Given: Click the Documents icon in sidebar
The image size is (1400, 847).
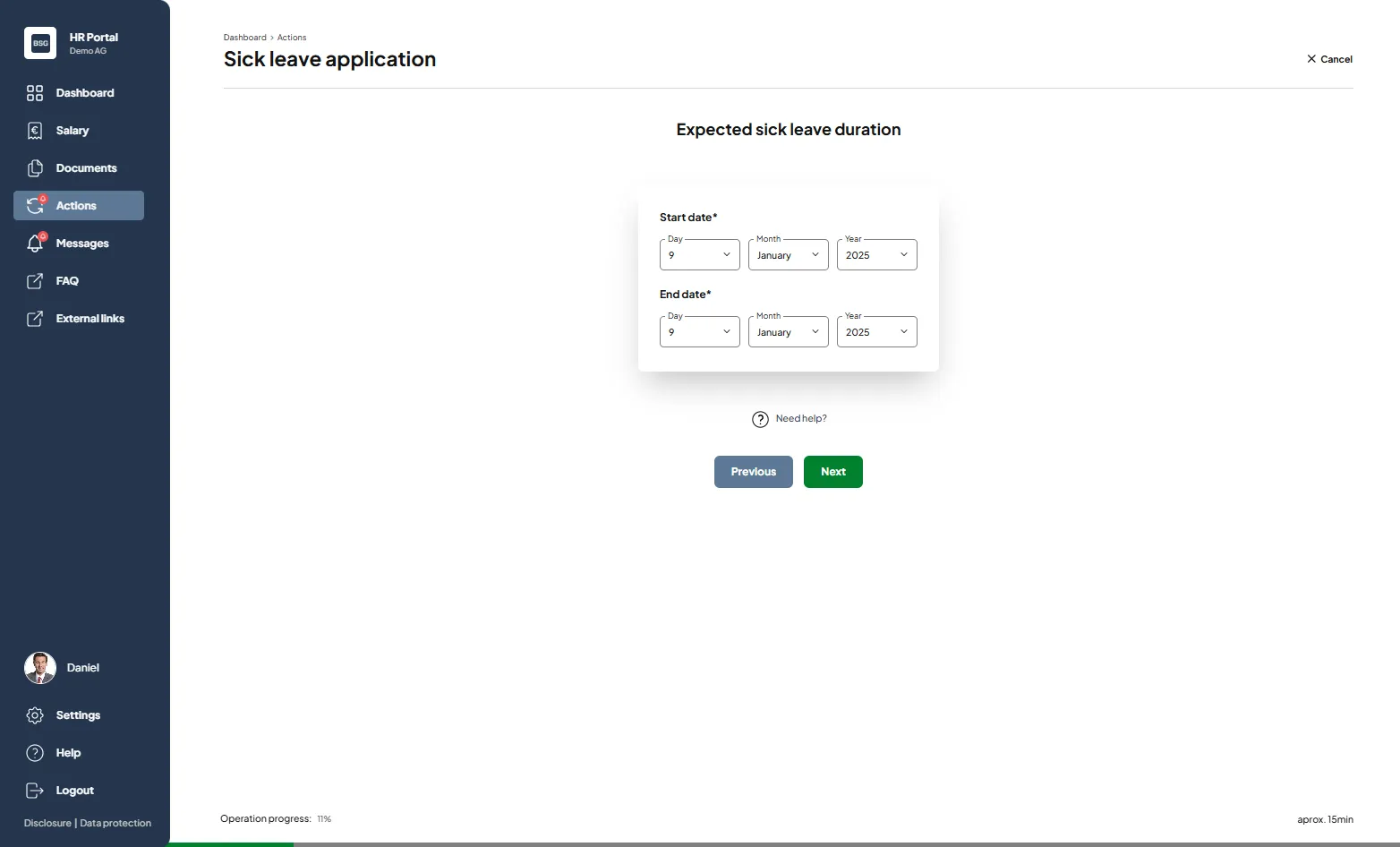Looking at the screenshot, I should click(x=35, y=168).
